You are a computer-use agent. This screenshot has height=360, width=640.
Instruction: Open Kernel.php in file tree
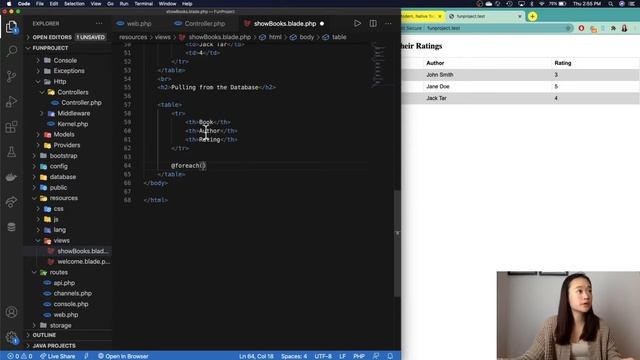[x=72, y=124]
